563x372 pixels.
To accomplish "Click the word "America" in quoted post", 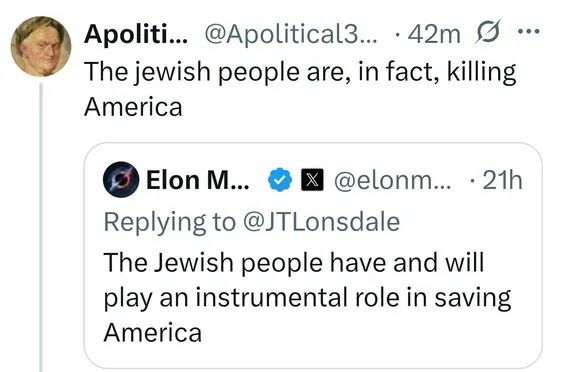I will [x=153, y=333].
